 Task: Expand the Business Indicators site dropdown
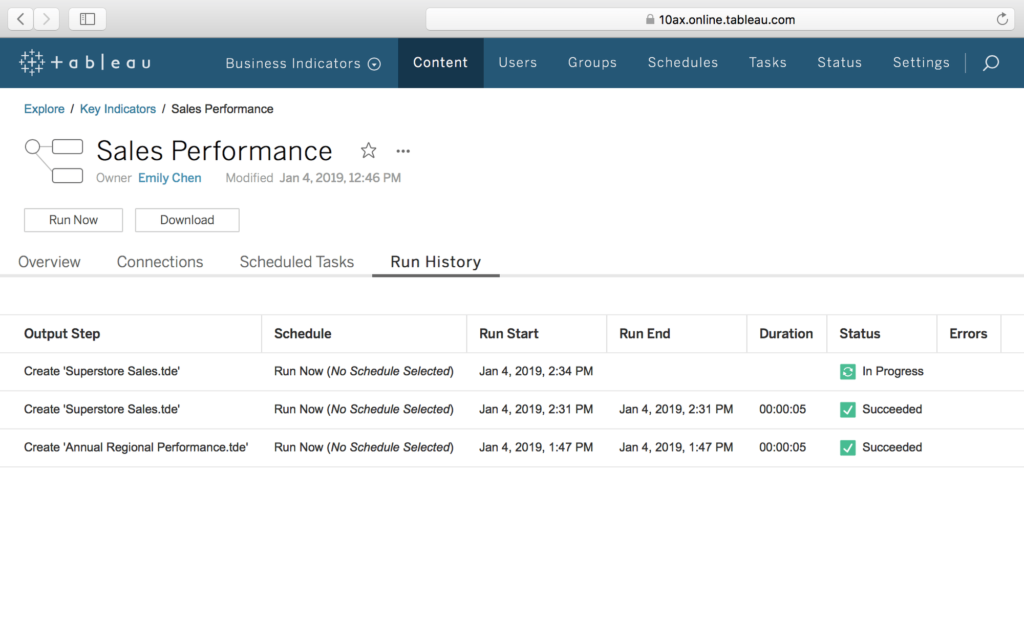(x=374, y=64)
